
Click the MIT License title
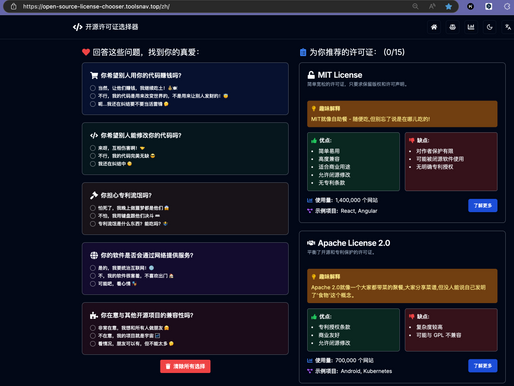[x=340, y=75]
